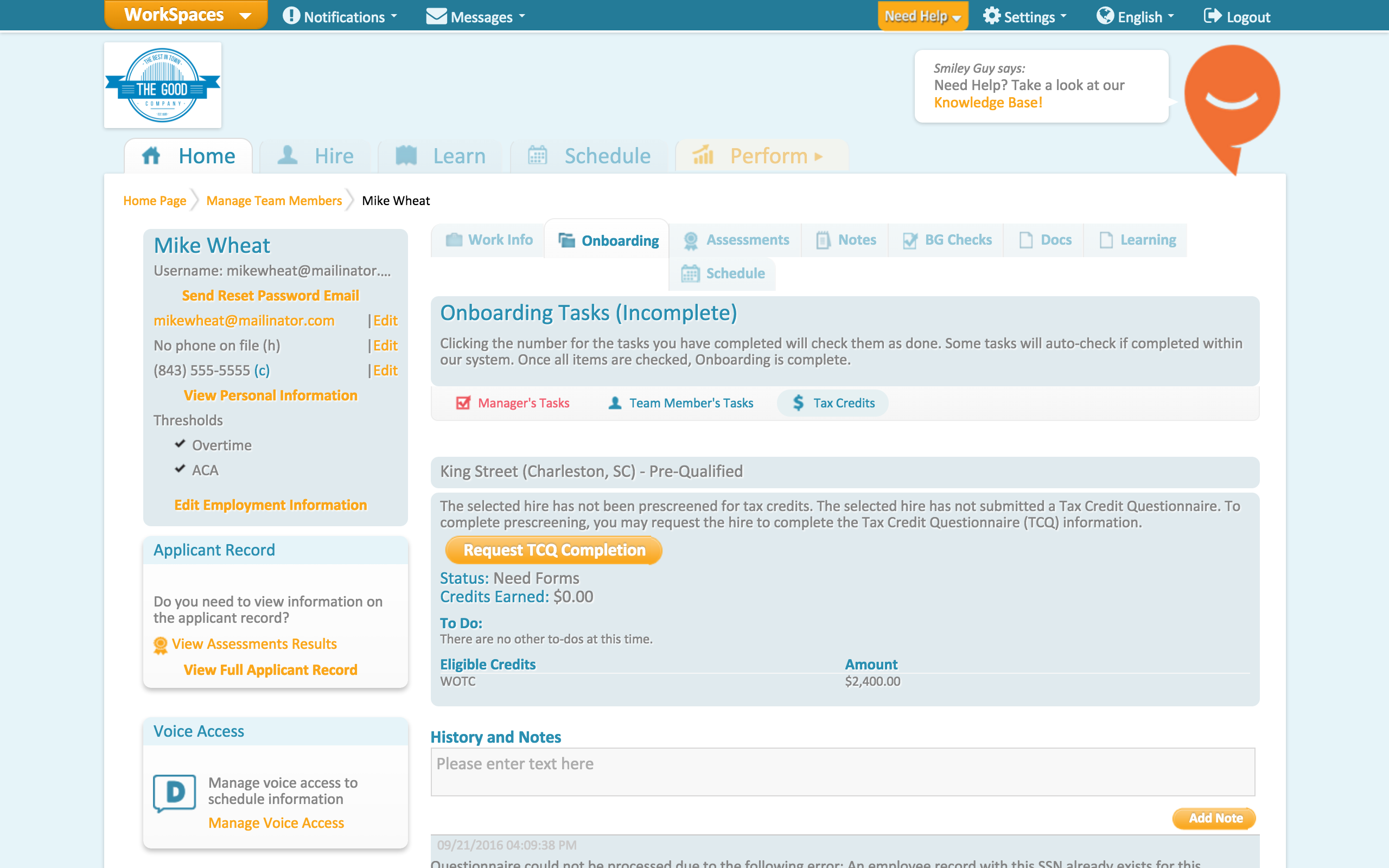Image resolution: width=1389 pixels, height=868 pixels.
Task: Click the dollar sign Tax Credits icon
Action: pos(798,403)
